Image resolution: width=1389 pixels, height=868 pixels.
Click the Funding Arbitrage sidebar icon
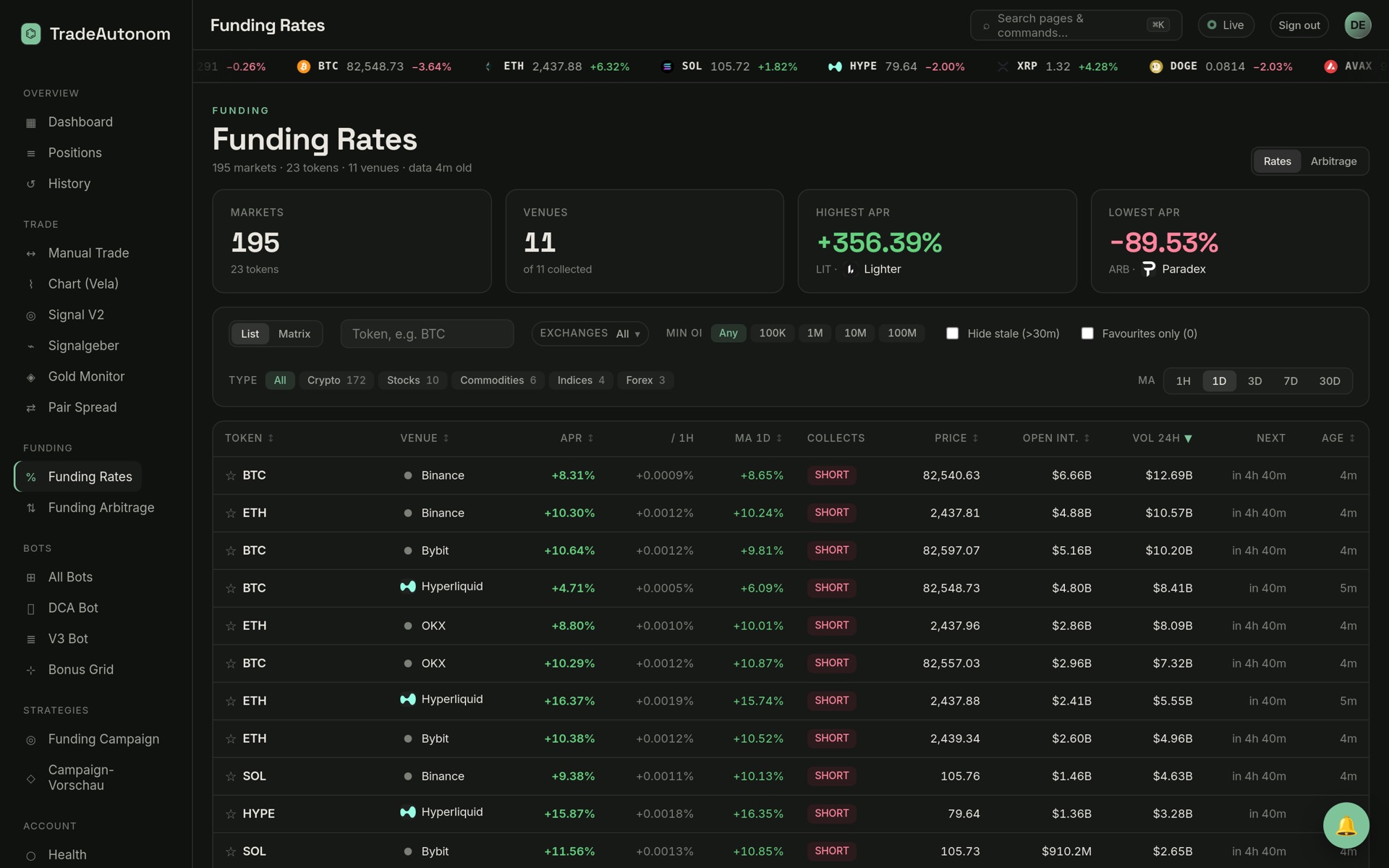coord(30,508)
